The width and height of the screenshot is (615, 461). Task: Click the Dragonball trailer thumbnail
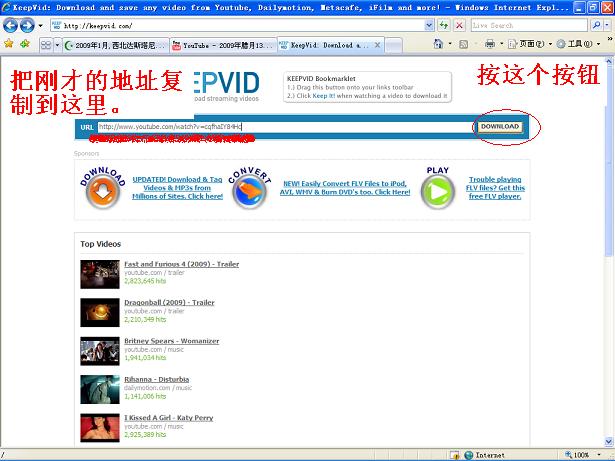click(x=100, y=313)
